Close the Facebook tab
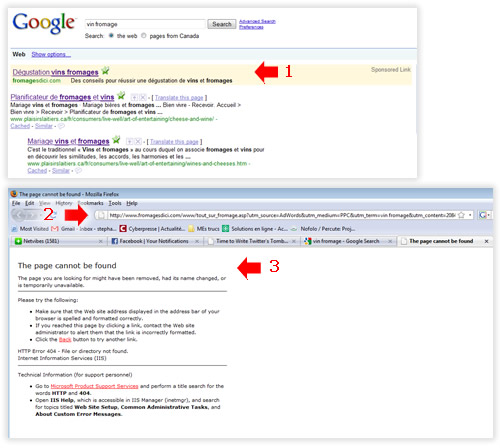Screen dimensions: 500x448 pyautogui.click(x=197, y=241)
